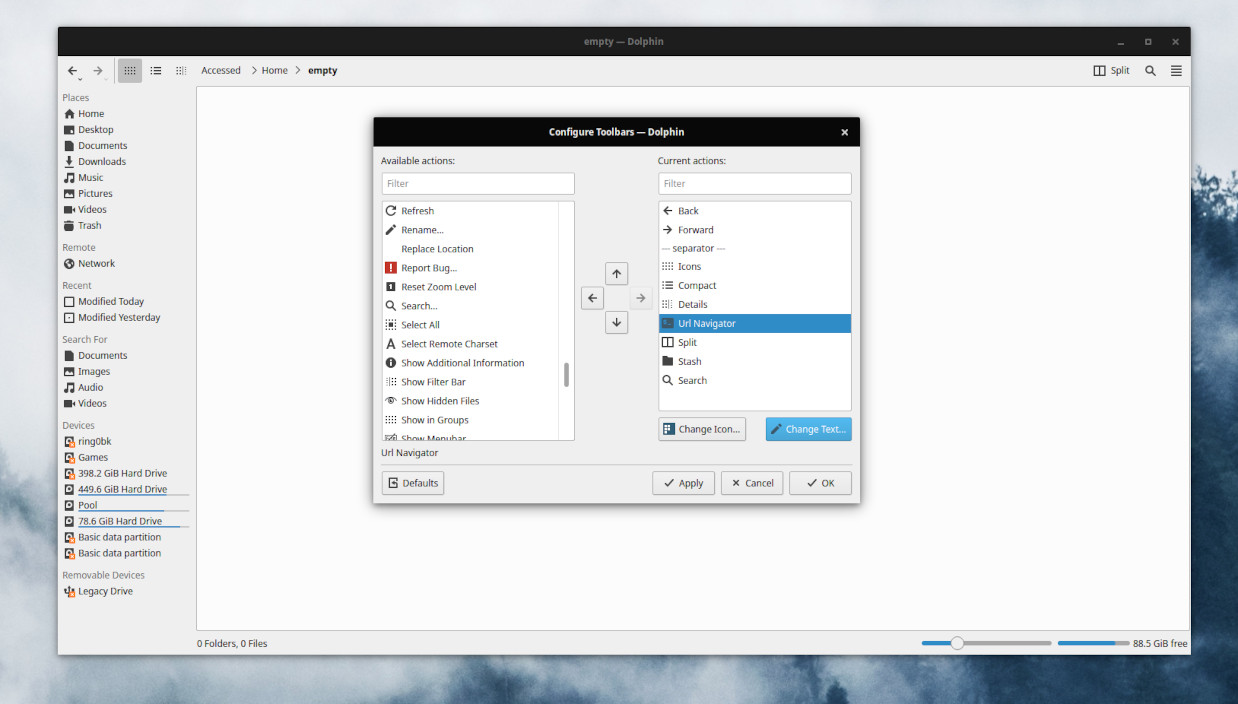Select Stash in current actions list

pyautogui.click(x=689, y=362)
